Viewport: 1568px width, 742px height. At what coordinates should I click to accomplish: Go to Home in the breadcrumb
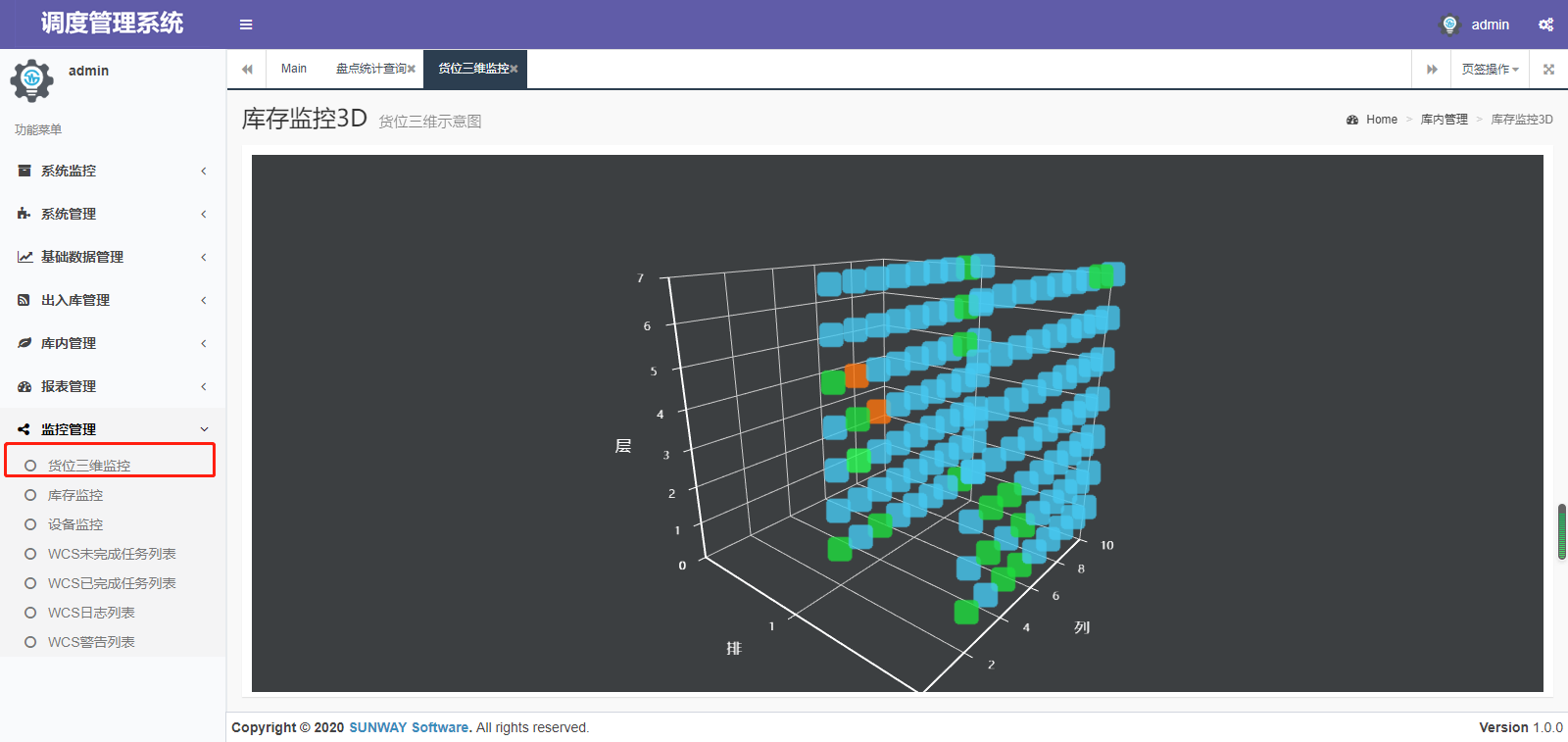click(1381, 120)
